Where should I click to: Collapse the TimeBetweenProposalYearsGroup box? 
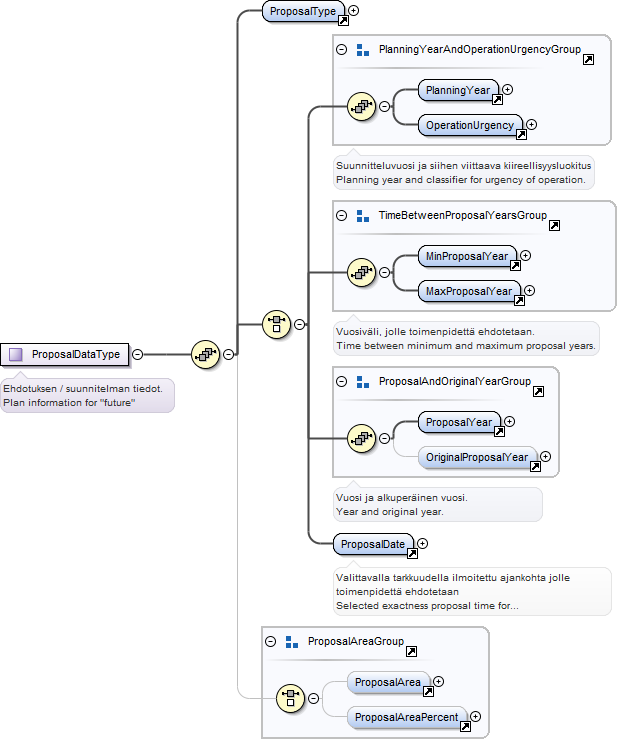tap(342, 216)
